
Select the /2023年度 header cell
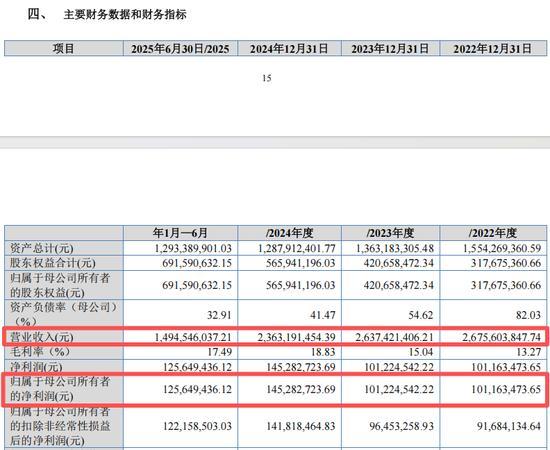click(390, 233)
